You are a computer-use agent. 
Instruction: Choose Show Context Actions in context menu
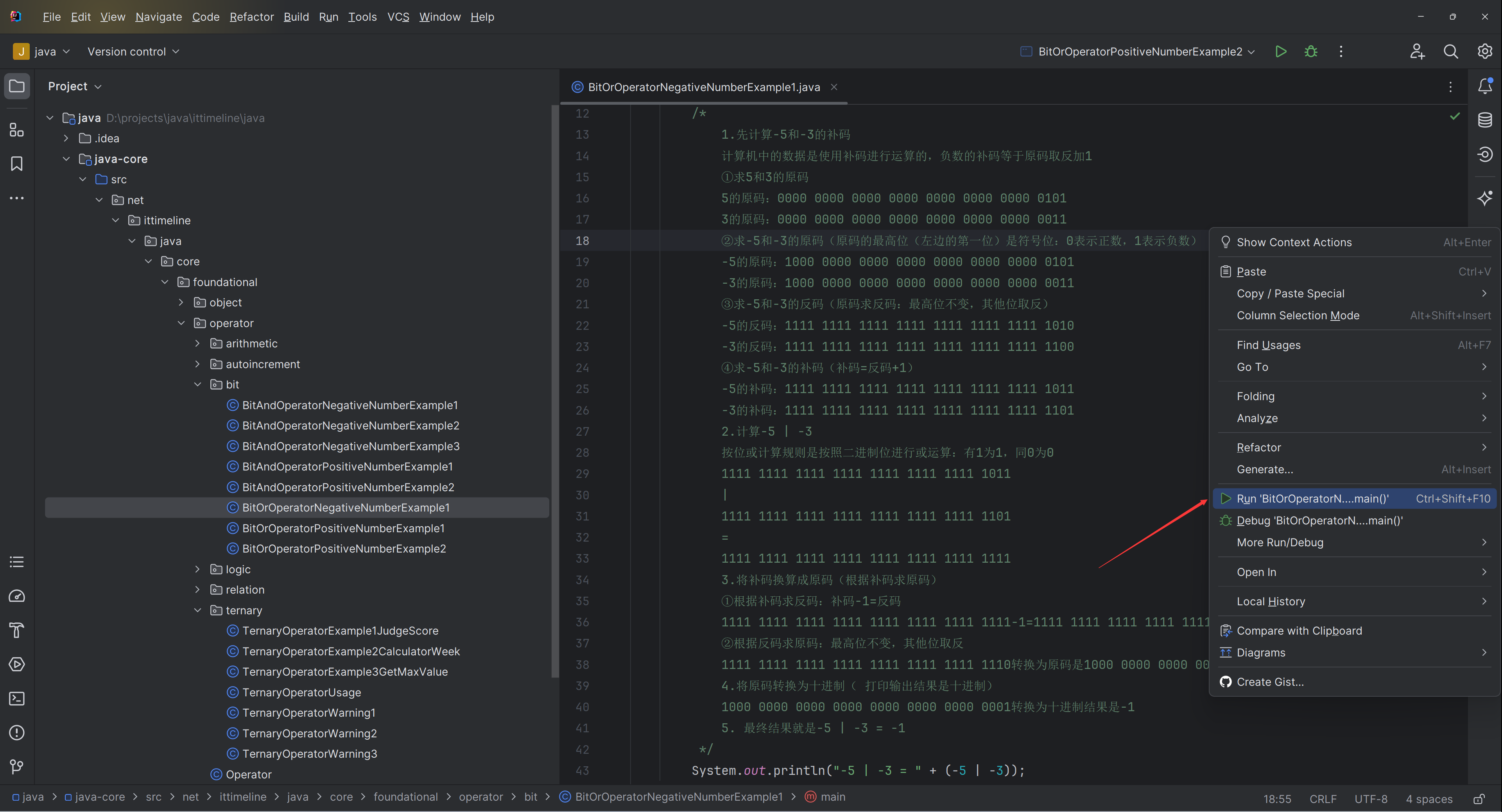1355,242
